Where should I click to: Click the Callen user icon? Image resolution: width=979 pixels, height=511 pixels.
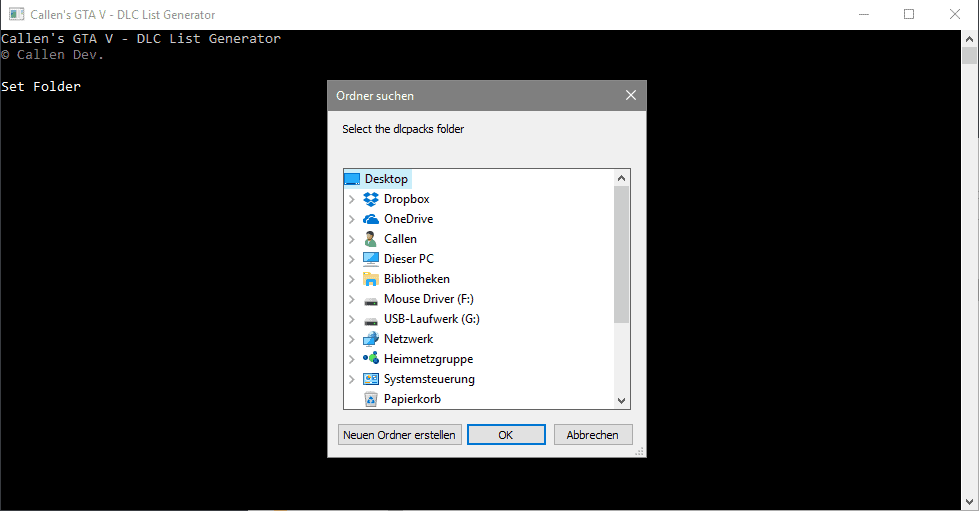[371, 239]
